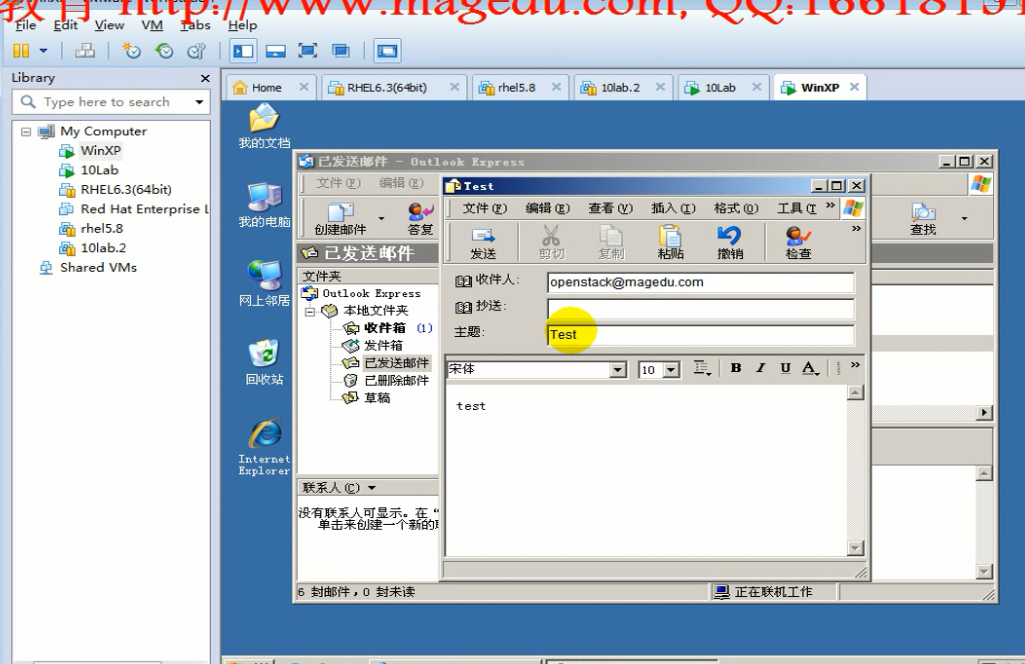Click VMware take snapshot icon
Screen dimensions: 1025x664
pos(131,50)
